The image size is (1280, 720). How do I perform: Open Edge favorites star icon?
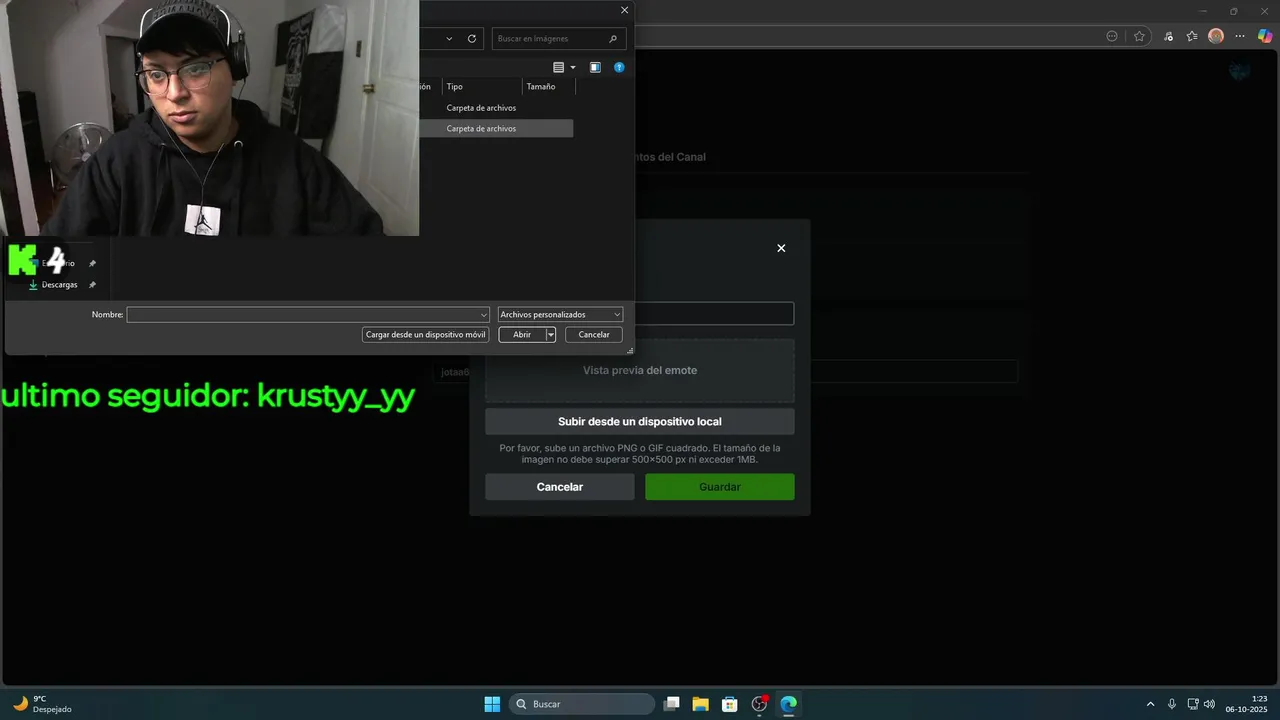1139,36
